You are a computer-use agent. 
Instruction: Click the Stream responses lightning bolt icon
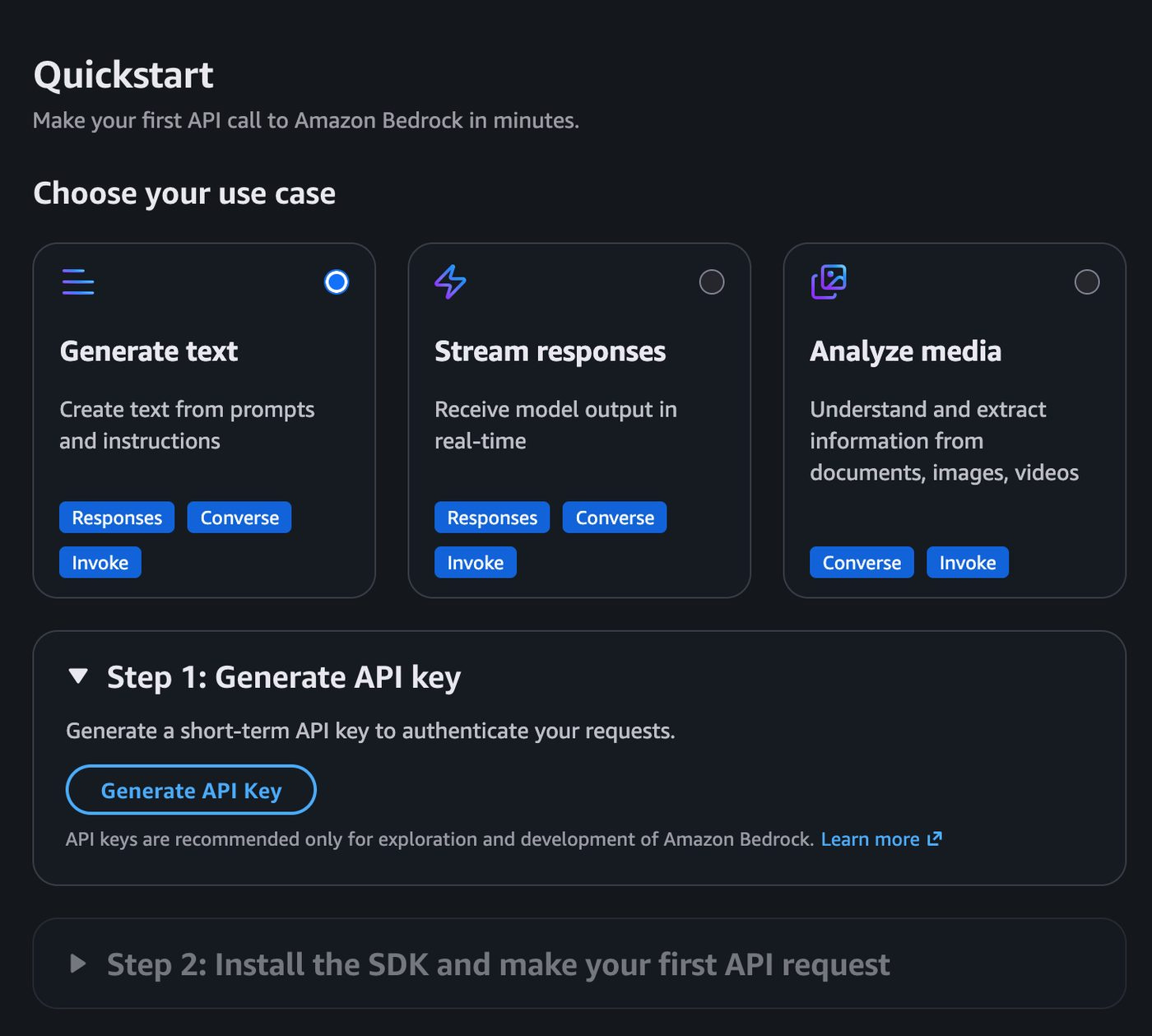click(450, 281)
